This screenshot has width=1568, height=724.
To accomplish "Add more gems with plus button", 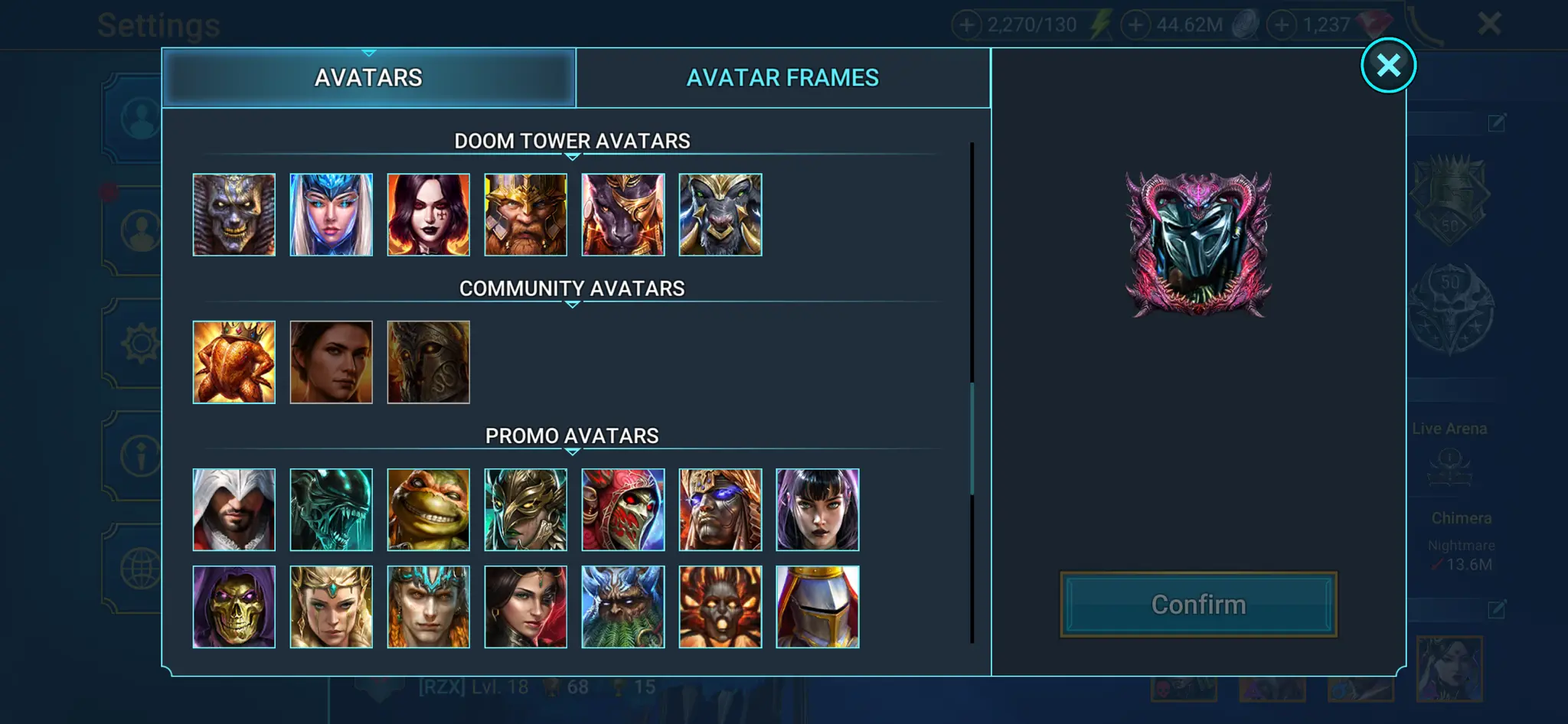I will point(1281,24).
